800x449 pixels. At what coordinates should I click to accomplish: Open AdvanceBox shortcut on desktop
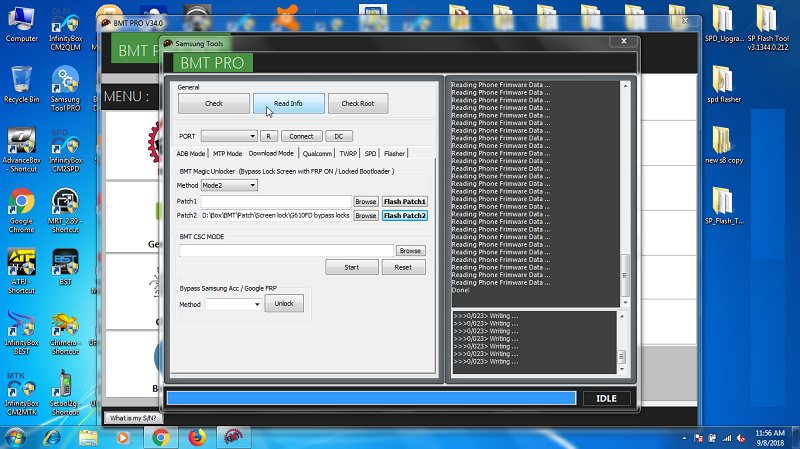click(21, 150)
